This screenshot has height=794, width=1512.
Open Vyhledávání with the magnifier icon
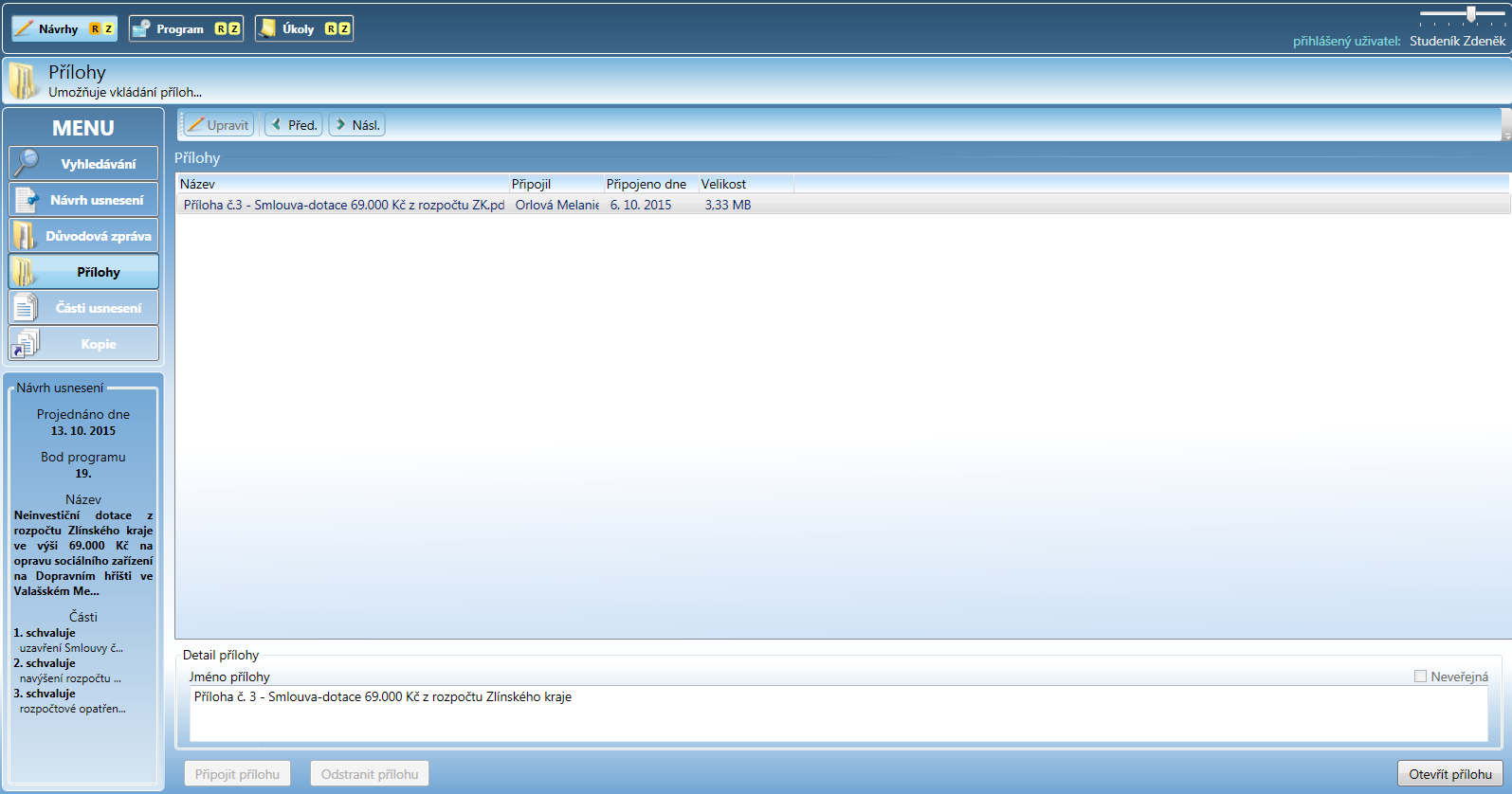coord(83,164)
